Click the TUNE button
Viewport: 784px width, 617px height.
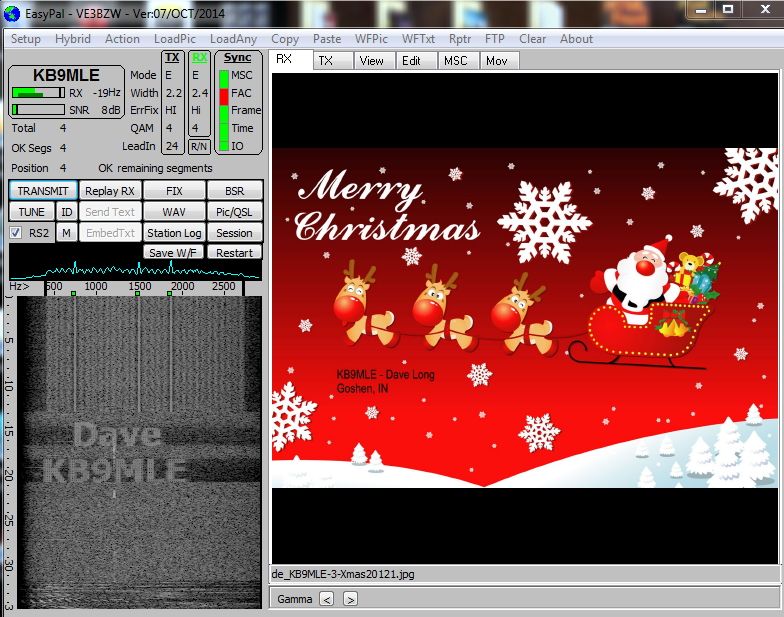32,212
